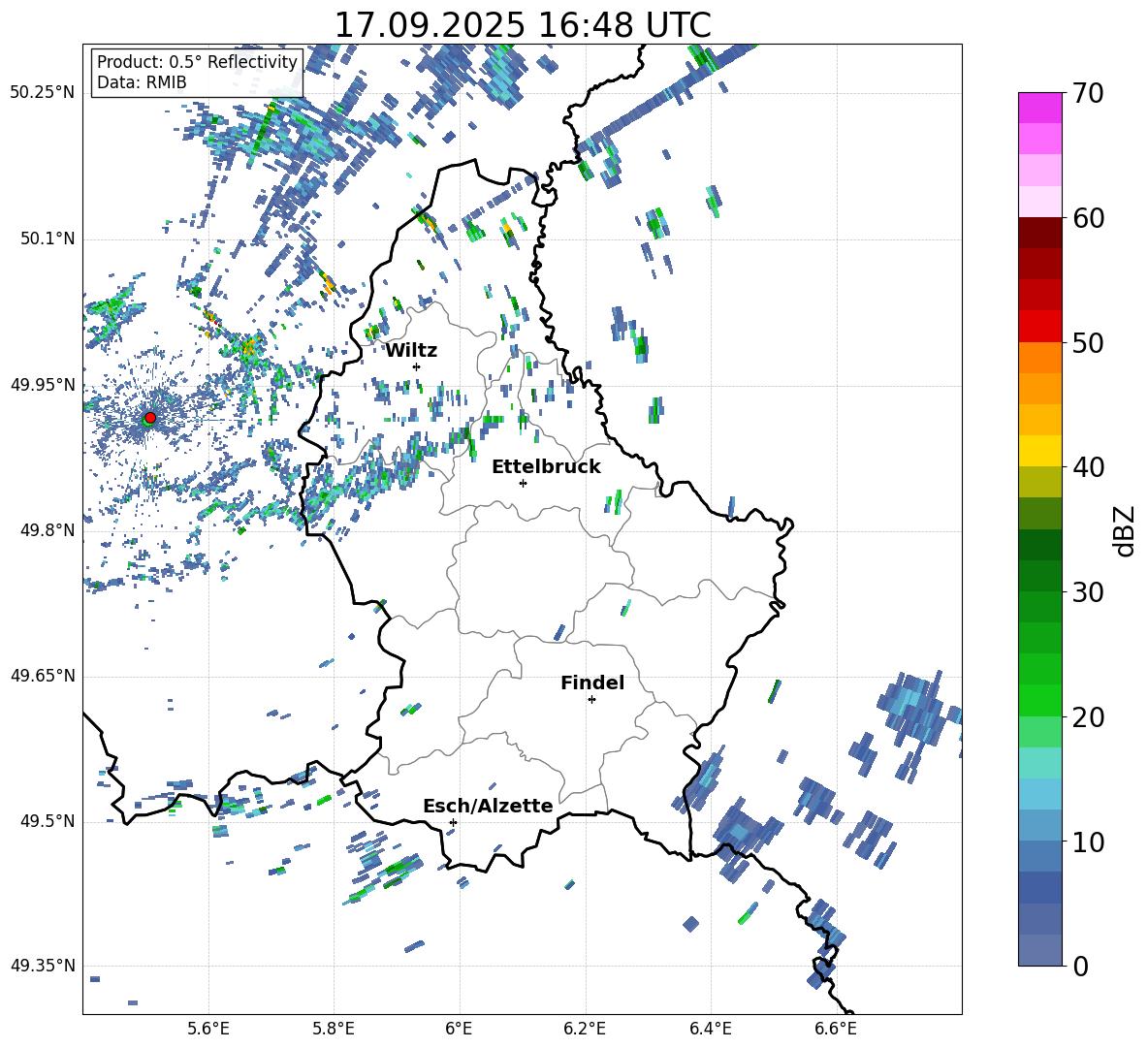Viewport: 1148px width, 1048px height.
Task: Click the bright red colorbar swatch above 50
Action: (1040, 327)
